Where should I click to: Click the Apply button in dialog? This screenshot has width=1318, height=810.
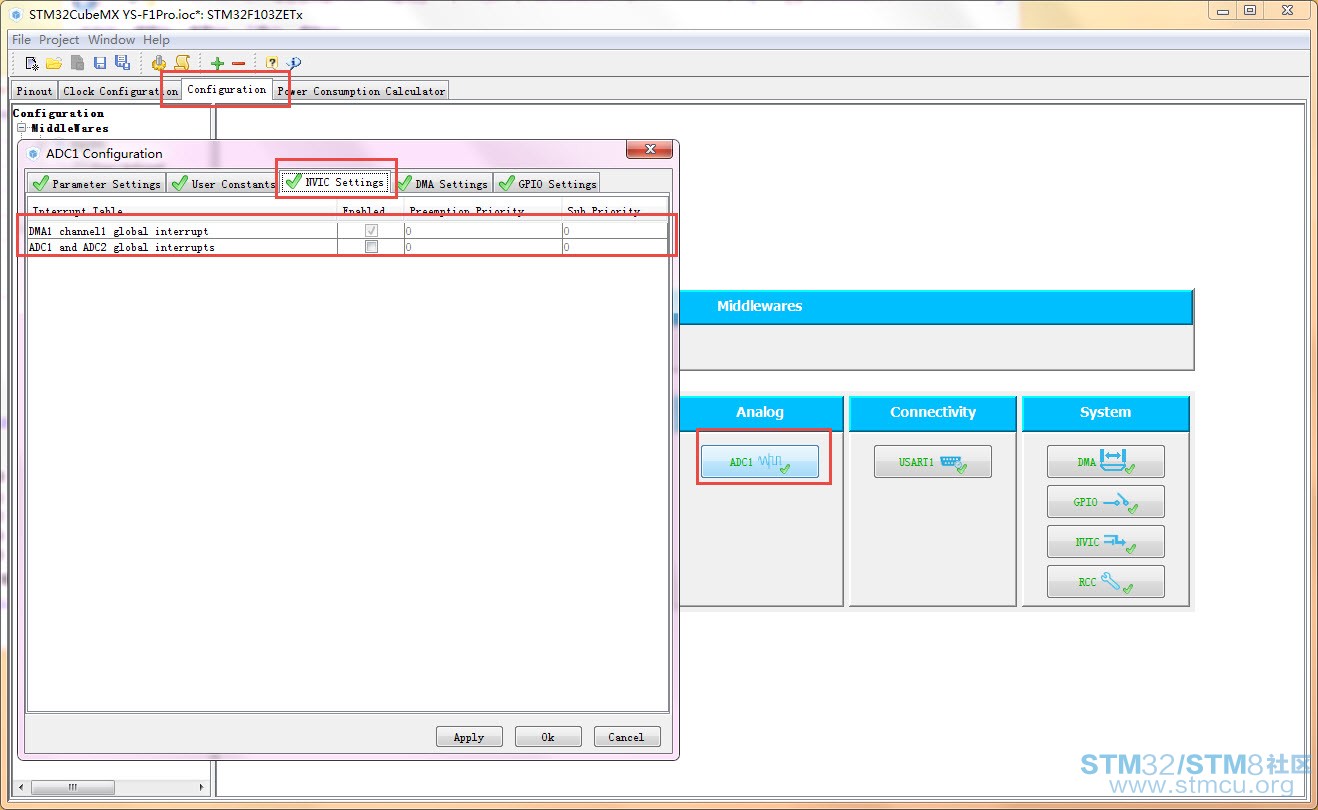click(469, 737)
